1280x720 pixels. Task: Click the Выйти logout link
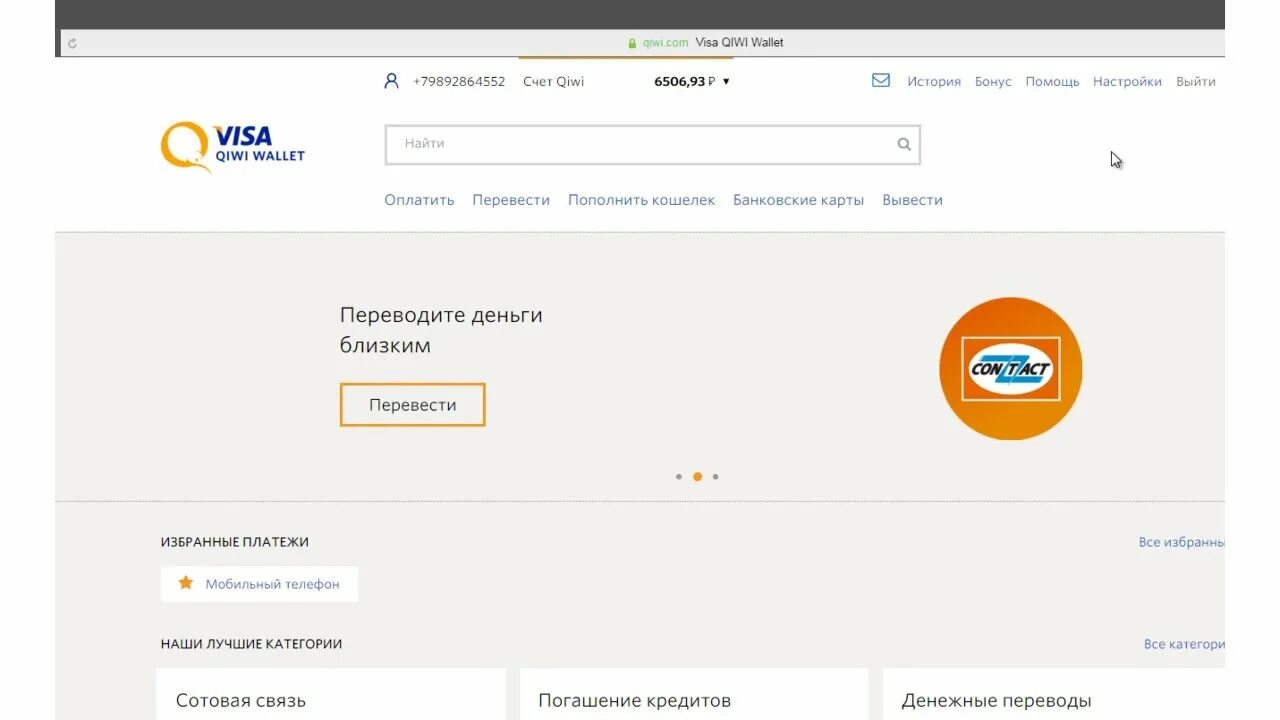coord(1196,82)
